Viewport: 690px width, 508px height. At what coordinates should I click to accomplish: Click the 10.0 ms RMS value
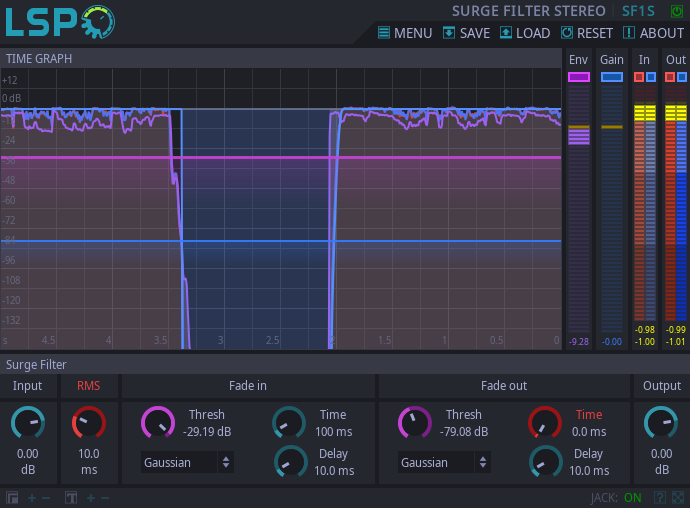[x=88, y=461]
